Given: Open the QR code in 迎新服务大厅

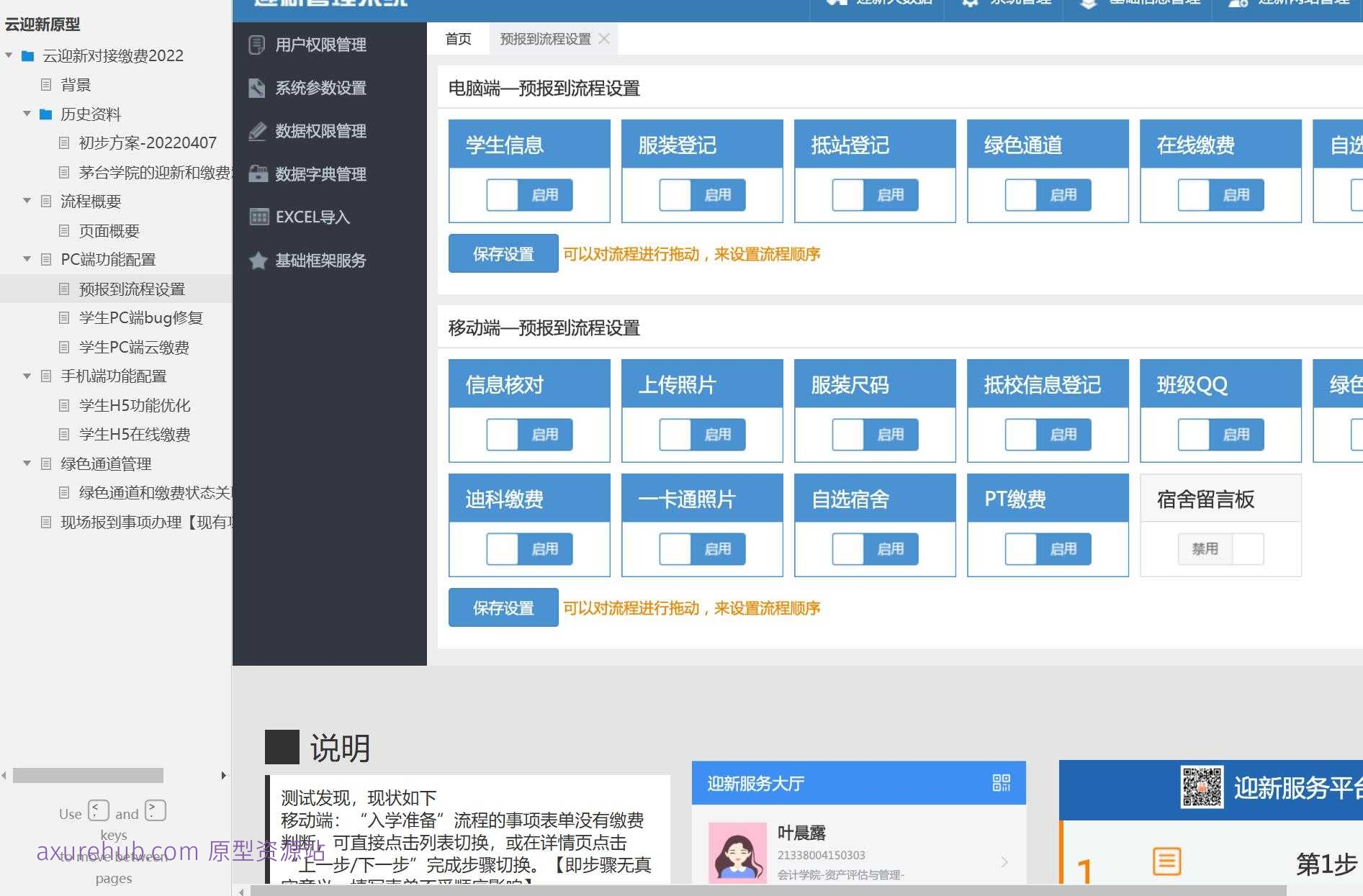Looking at the screenshot, I should click(1002, 784).
